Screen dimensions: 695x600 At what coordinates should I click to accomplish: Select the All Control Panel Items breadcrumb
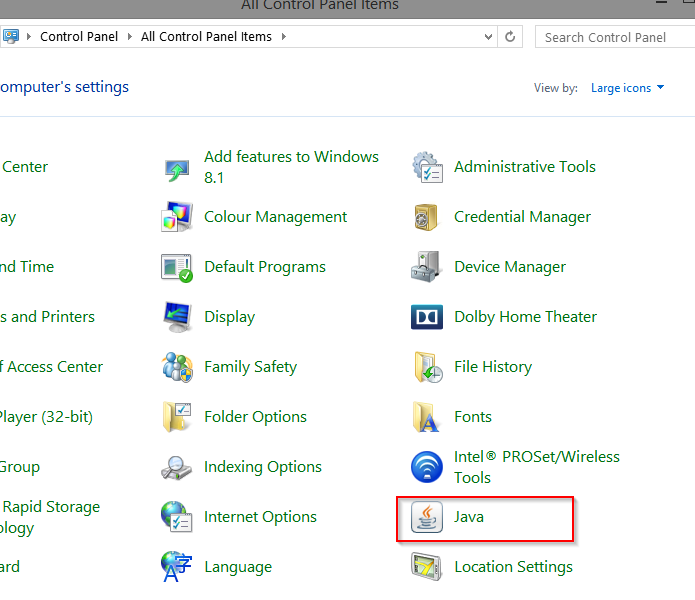coord(206,37)
